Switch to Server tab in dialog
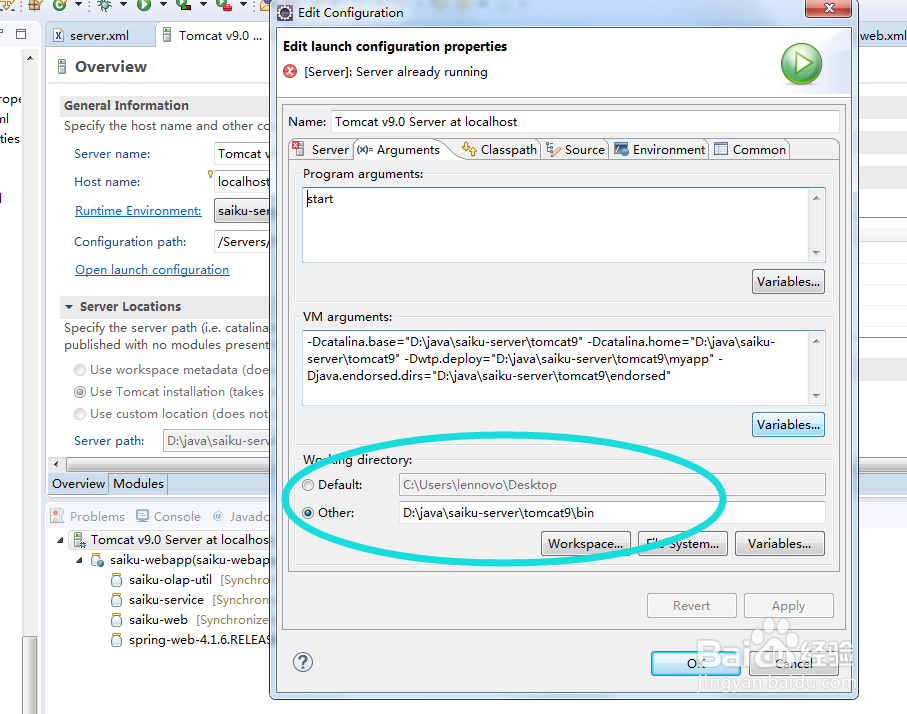This screenshot has height=714, width=907. pos(322,149)
